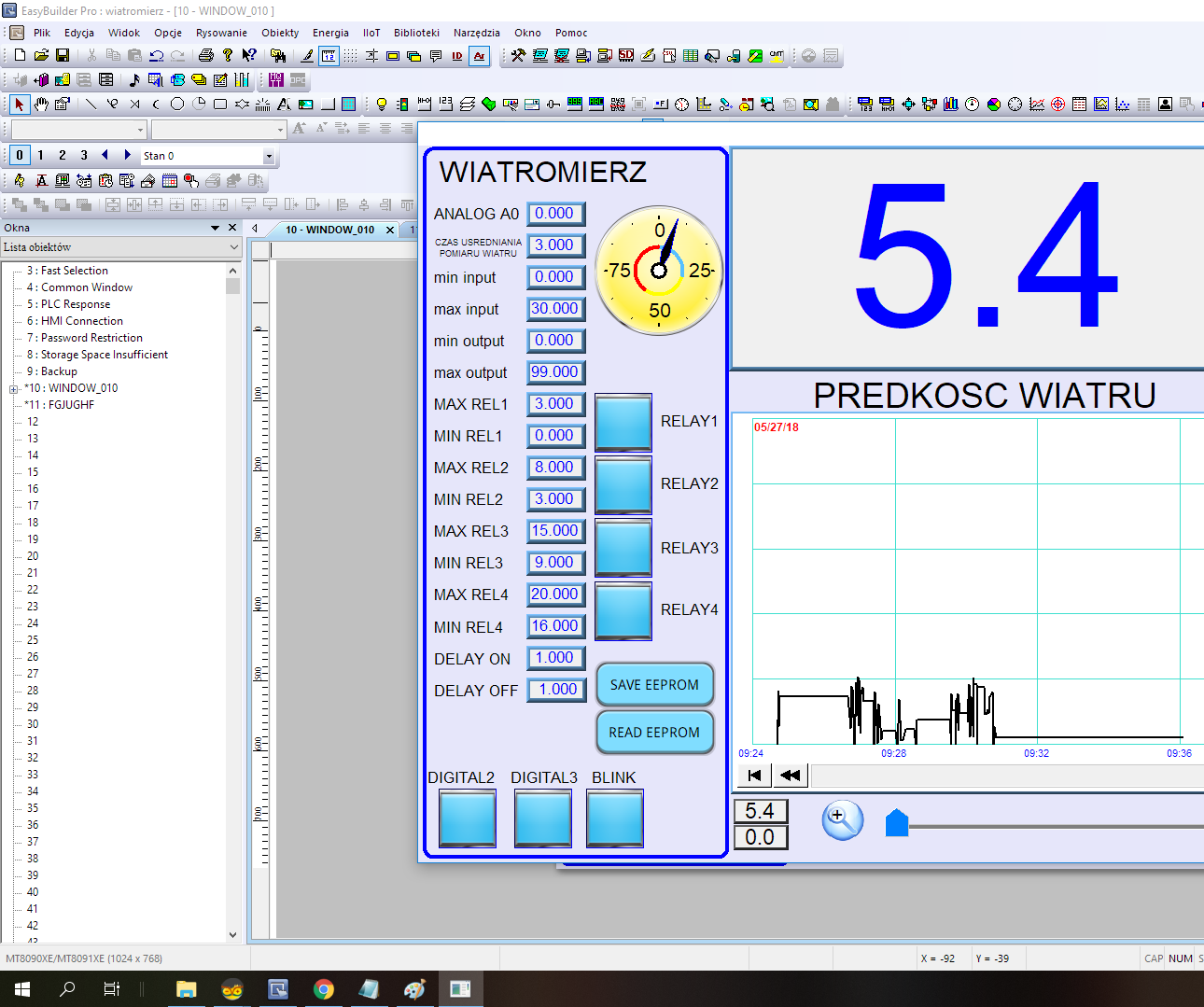
Task: Save the project with floppy disk icon
Action: point(63,55)
